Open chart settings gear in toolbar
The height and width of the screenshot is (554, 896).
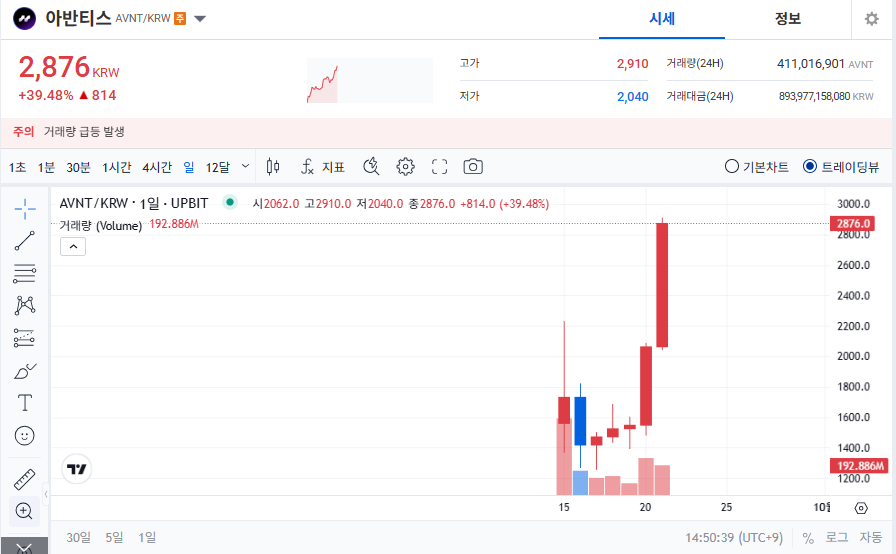point(405,167)
